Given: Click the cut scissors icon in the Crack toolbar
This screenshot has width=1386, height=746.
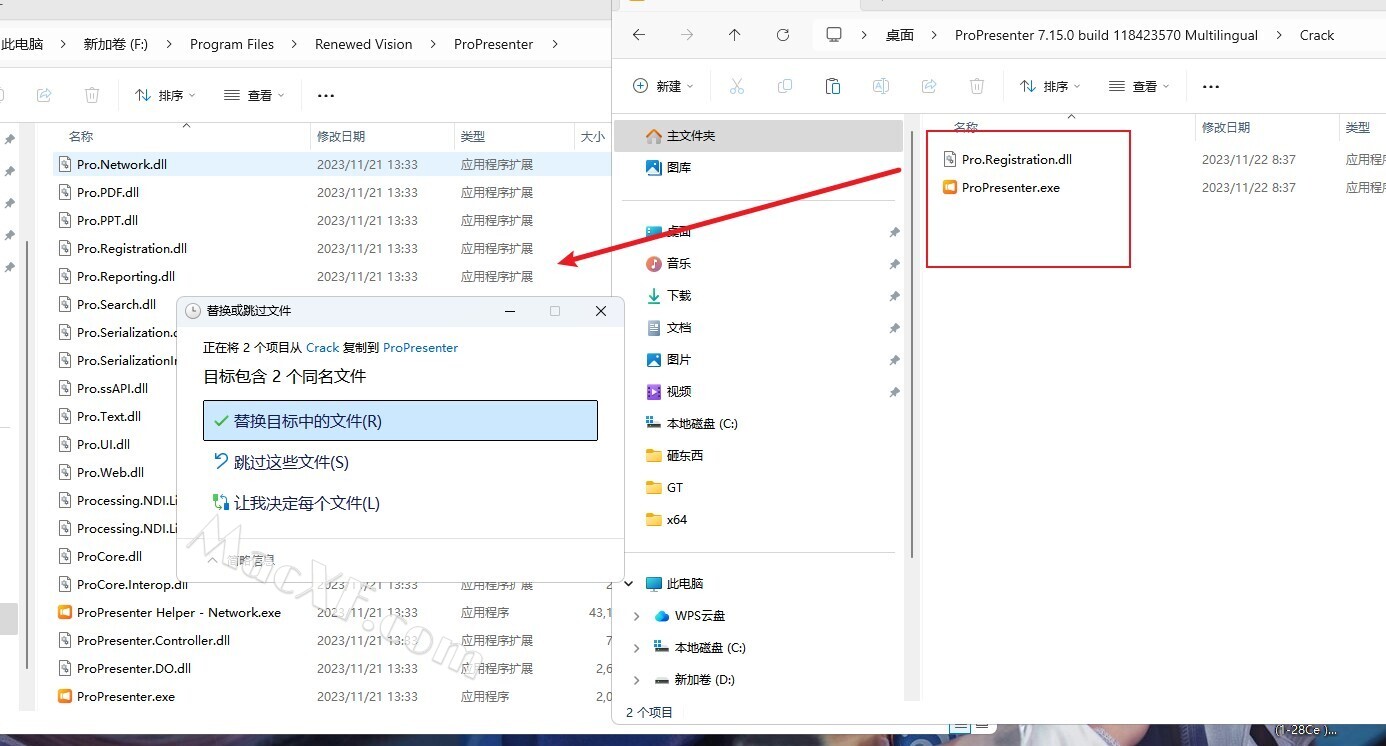Looking at the screenshot, I should click(x=737, y=87).
